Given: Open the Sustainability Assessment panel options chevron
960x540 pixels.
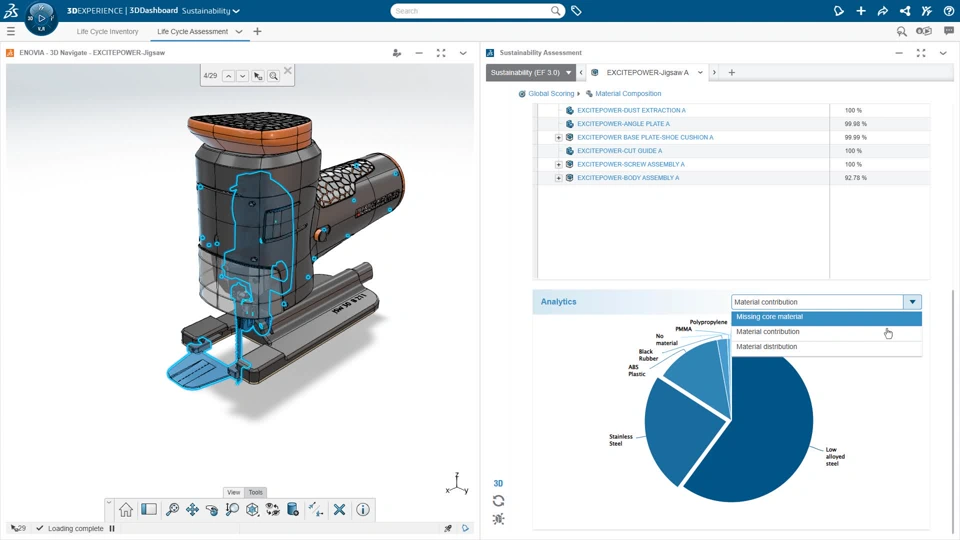Looking at the screenshot, I should click(943, 53).
